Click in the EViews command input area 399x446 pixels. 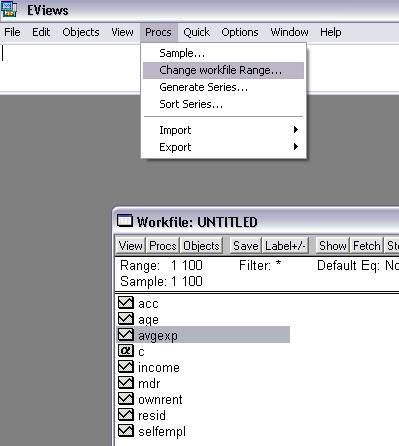click(x=199, y=67)
